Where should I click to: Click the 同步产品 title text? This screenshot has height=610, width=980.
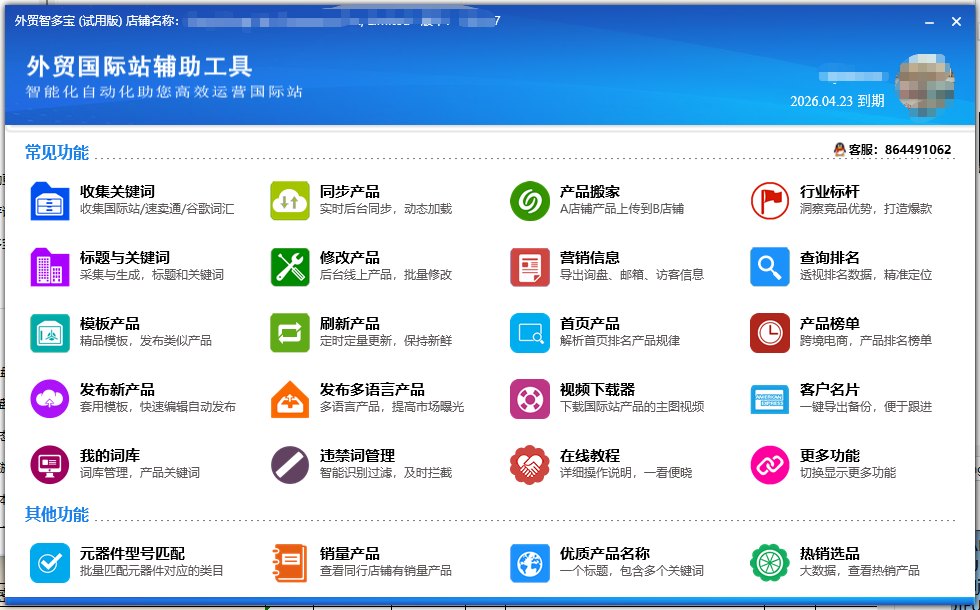pos(350,192)
